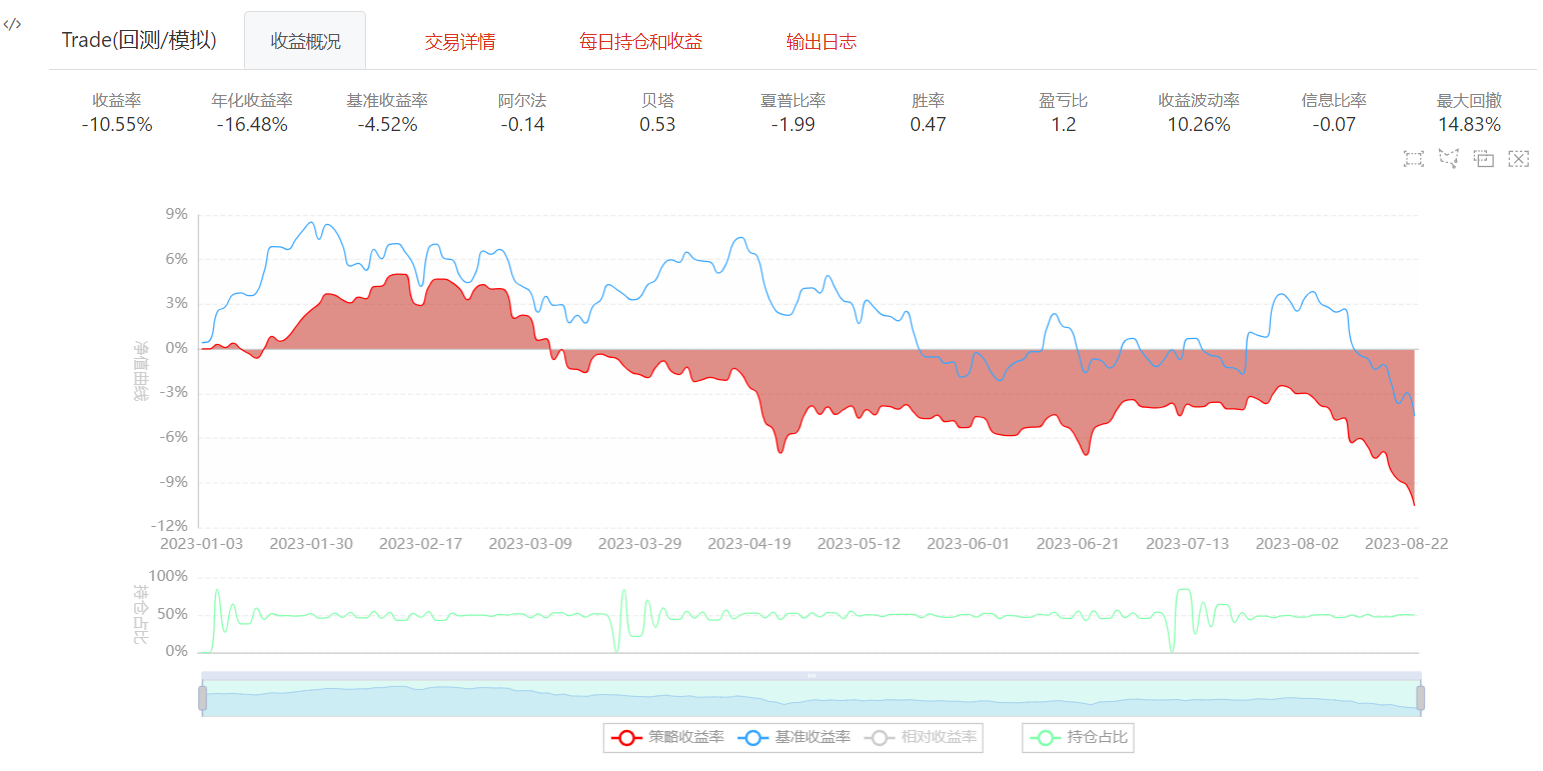The height and width of the screenshot is (771, 1543).
Task: Activate the polygon lasso selection tool
Action: [x=1448, y=158]
